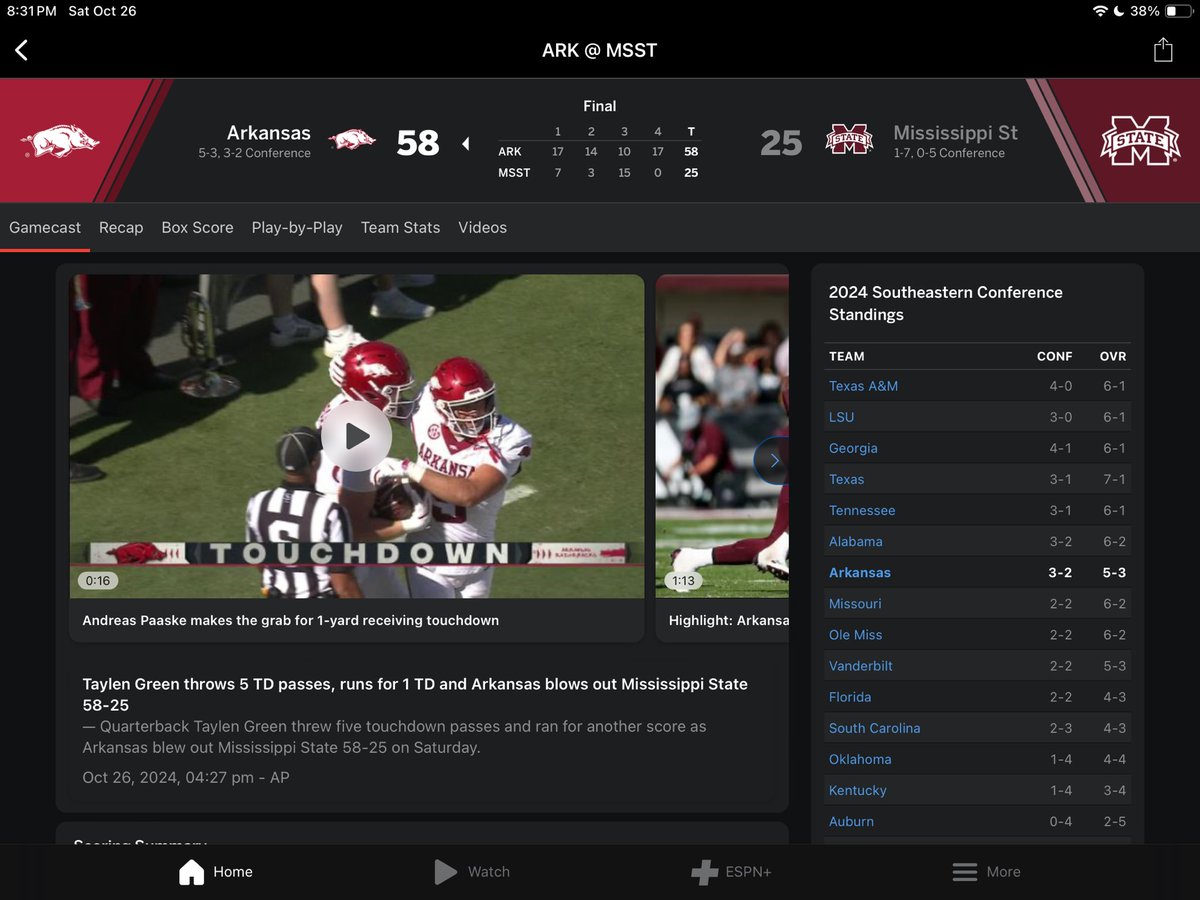Viewport: 1200px width, 900px height.
Task: Tap the Mississippi State logo in banner
Action: (x=1139, y=141)
